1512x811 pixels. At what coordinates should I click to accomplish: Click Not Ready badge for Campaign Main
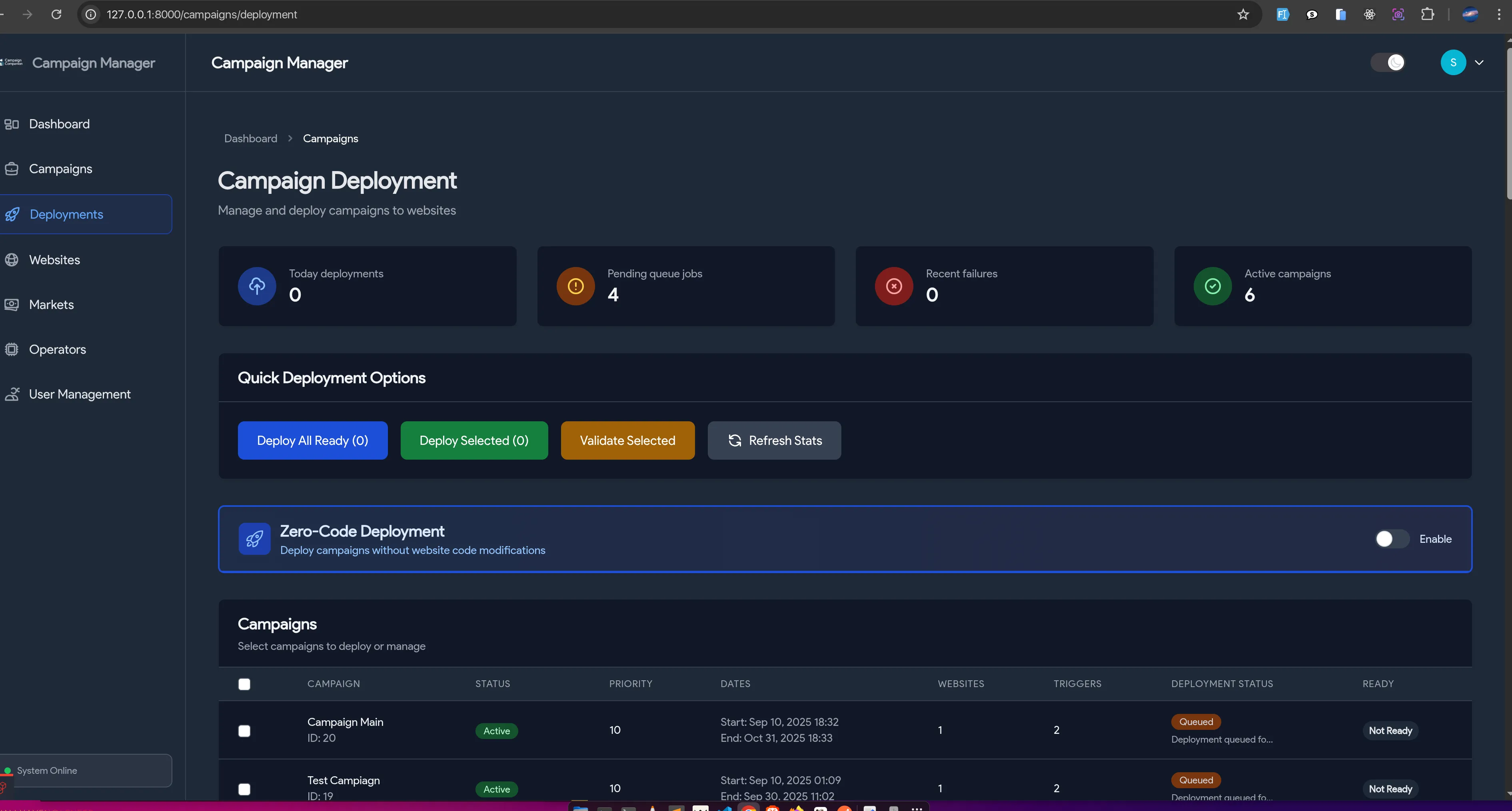pos(1390,731)
